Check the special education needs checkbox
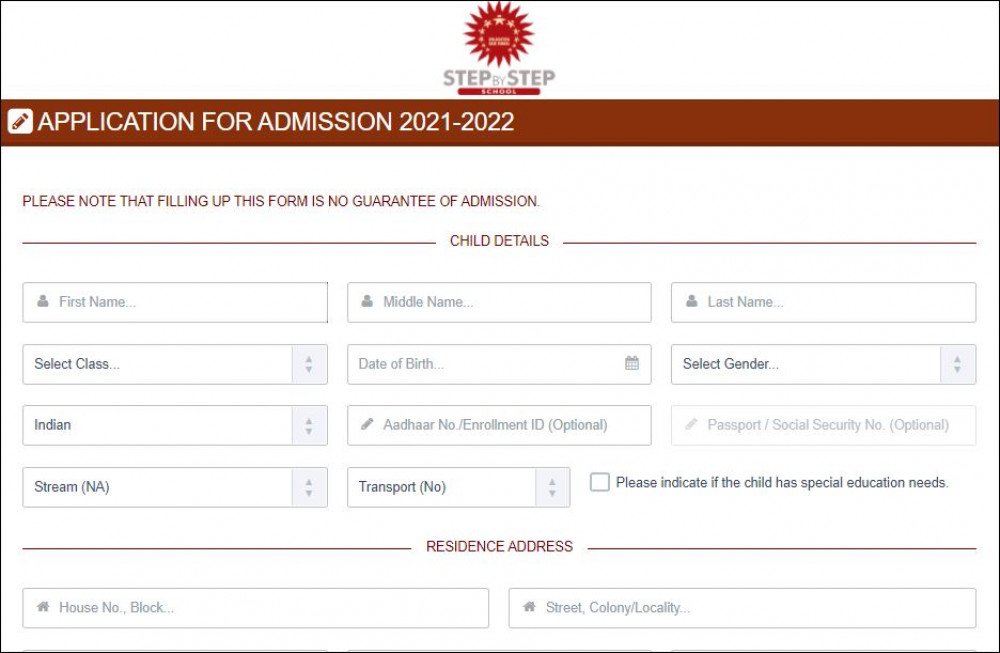The width and height of the screenshot is (1000, 653). click(x=600, y=482)
